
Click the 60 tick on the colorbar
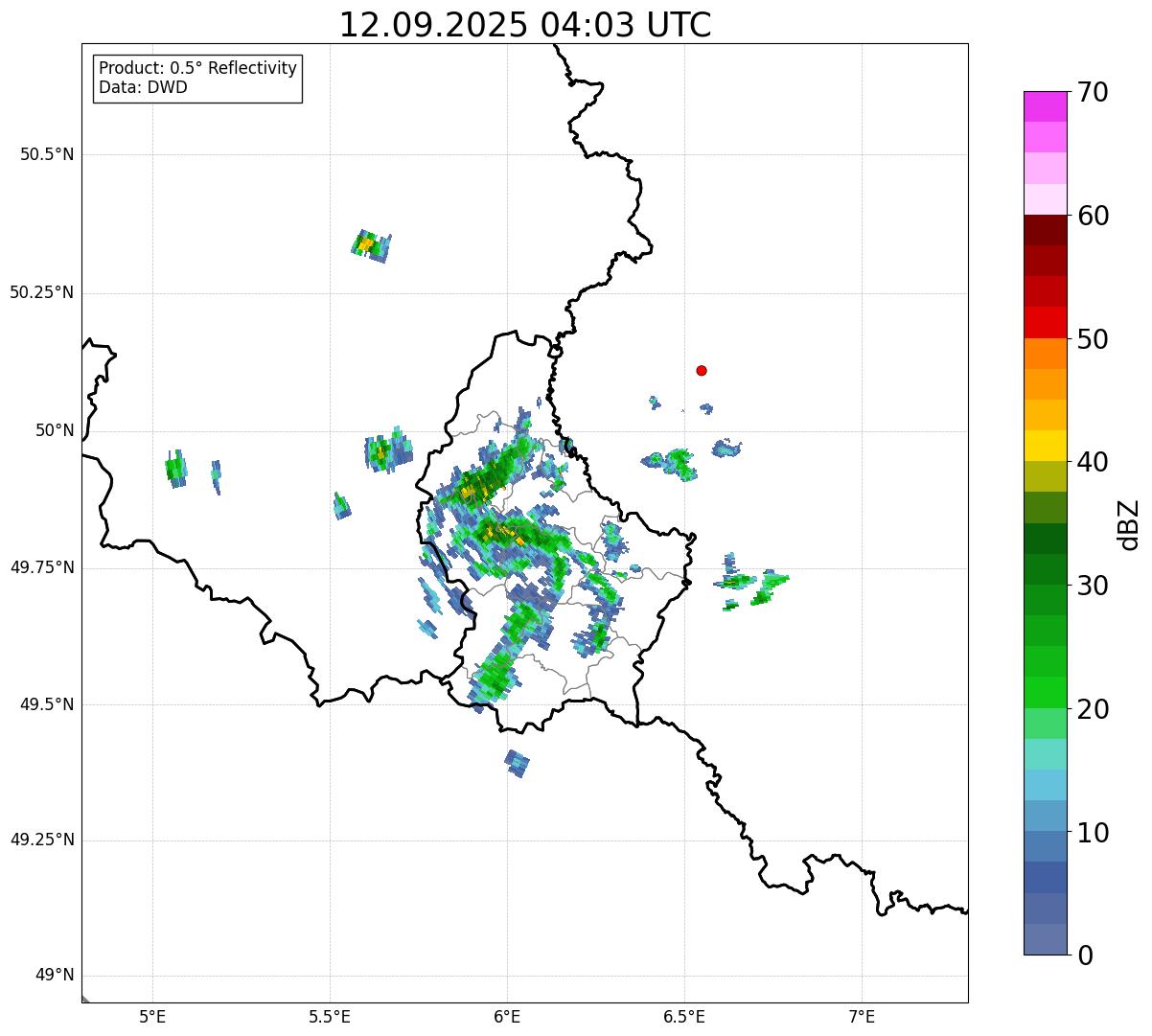[x=1093, y=216]
